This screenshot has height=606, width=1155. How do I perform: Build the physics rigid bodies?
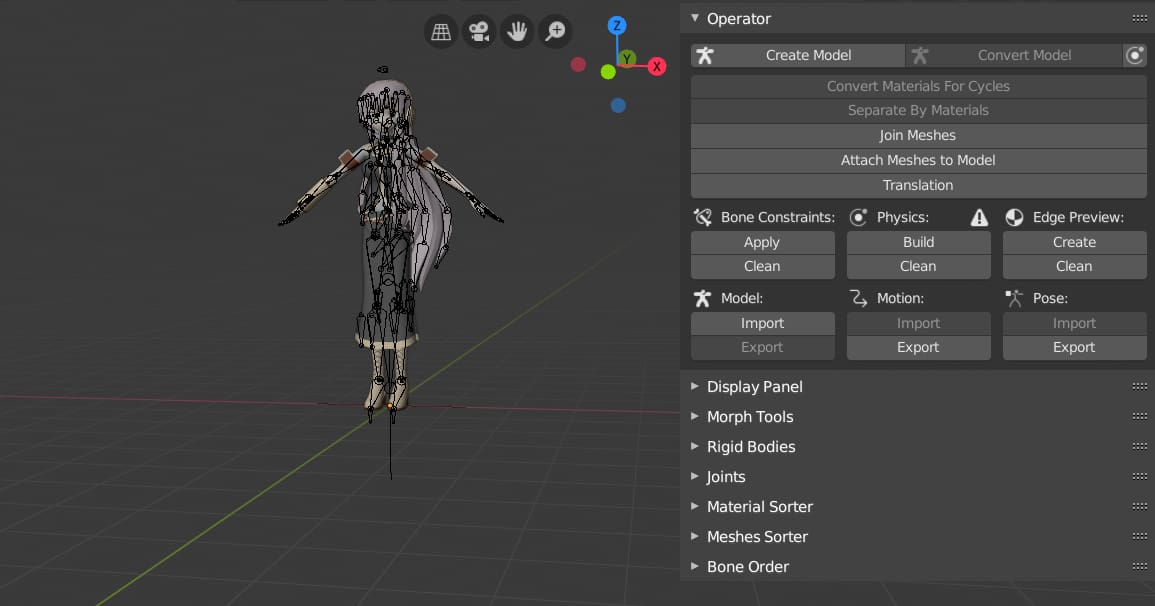[918, 242]
